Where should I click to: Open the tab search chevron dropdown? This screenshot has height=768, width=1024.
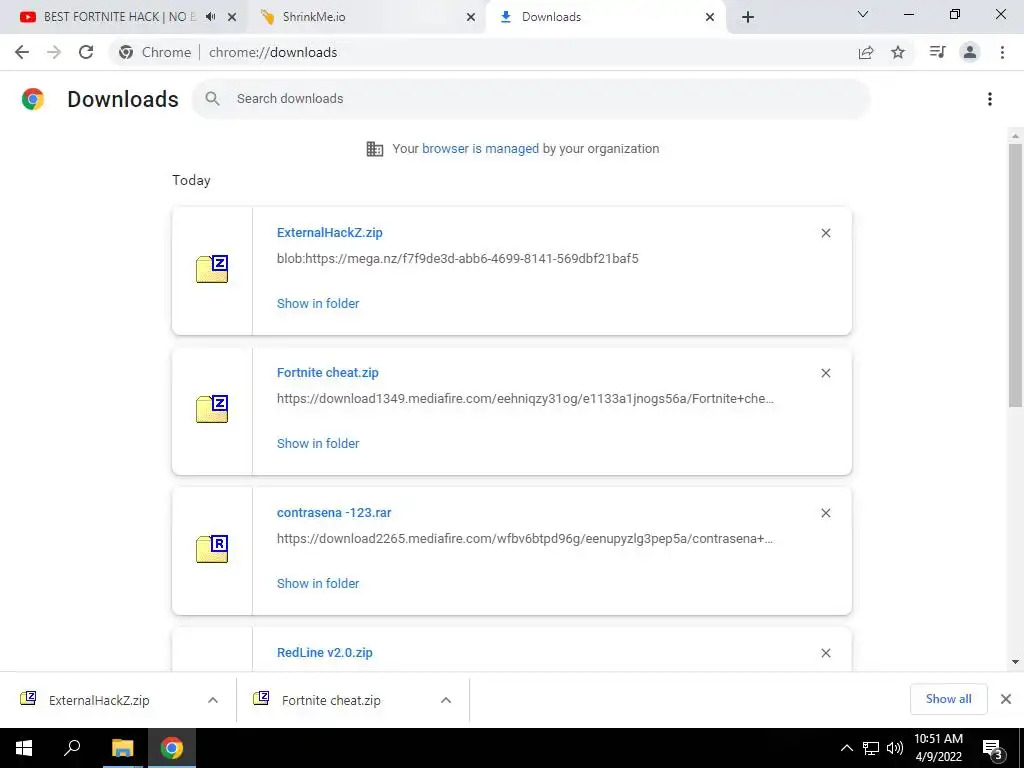[x=863, y=14]
